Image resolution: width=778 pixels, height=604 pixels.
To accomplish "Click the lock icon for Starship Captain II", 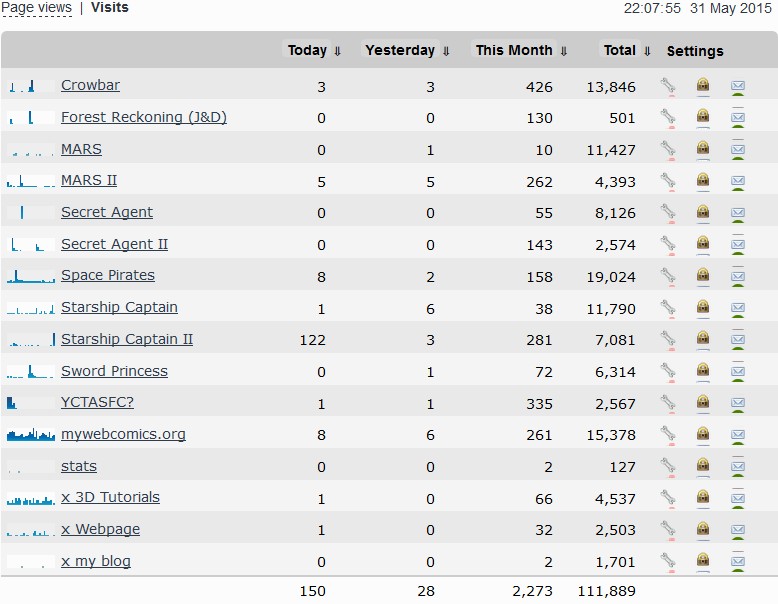I will point(703,340).
